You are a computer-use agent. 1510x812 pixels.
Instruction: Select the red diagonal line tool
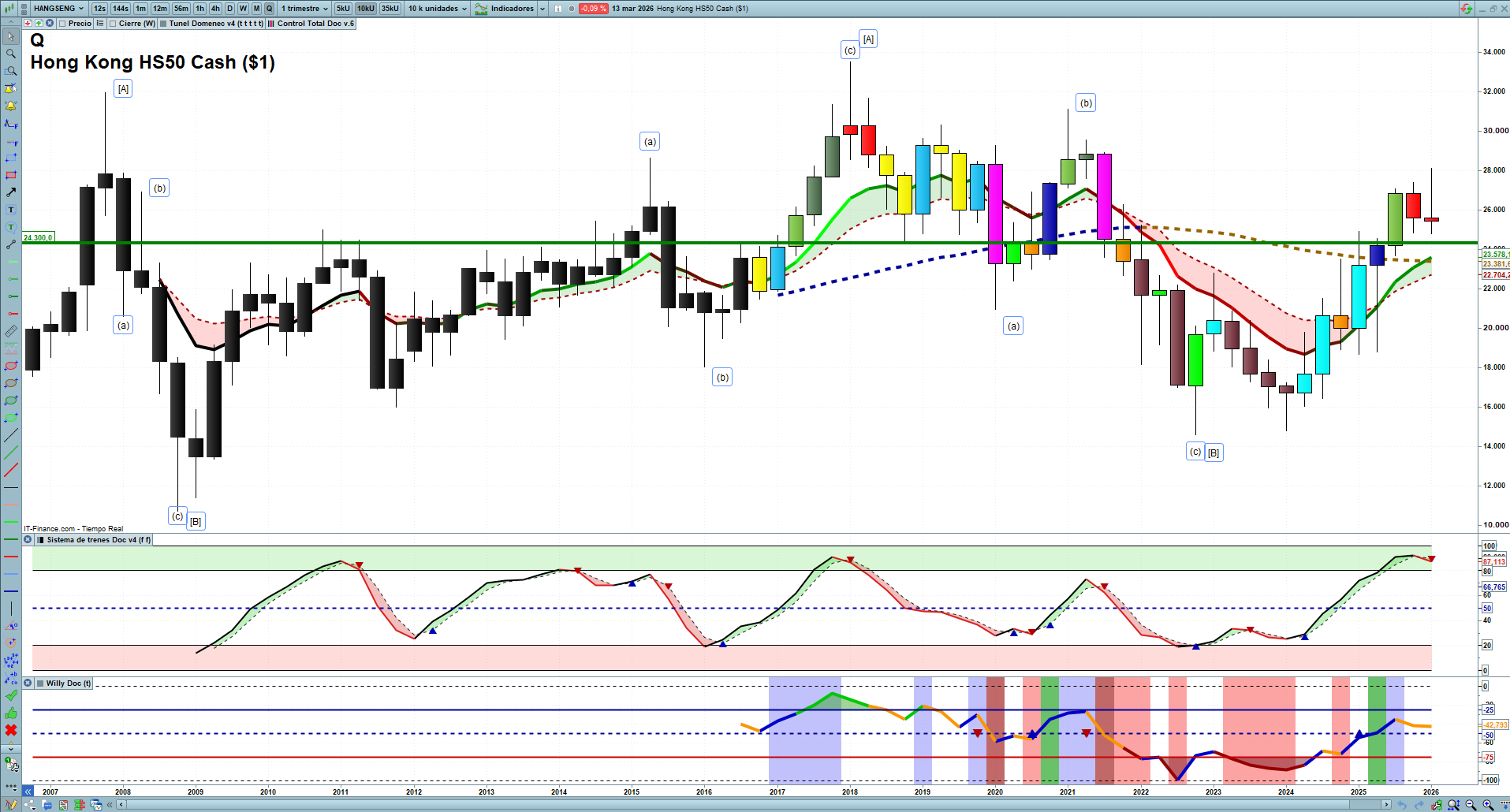click(x=11, y=471)
